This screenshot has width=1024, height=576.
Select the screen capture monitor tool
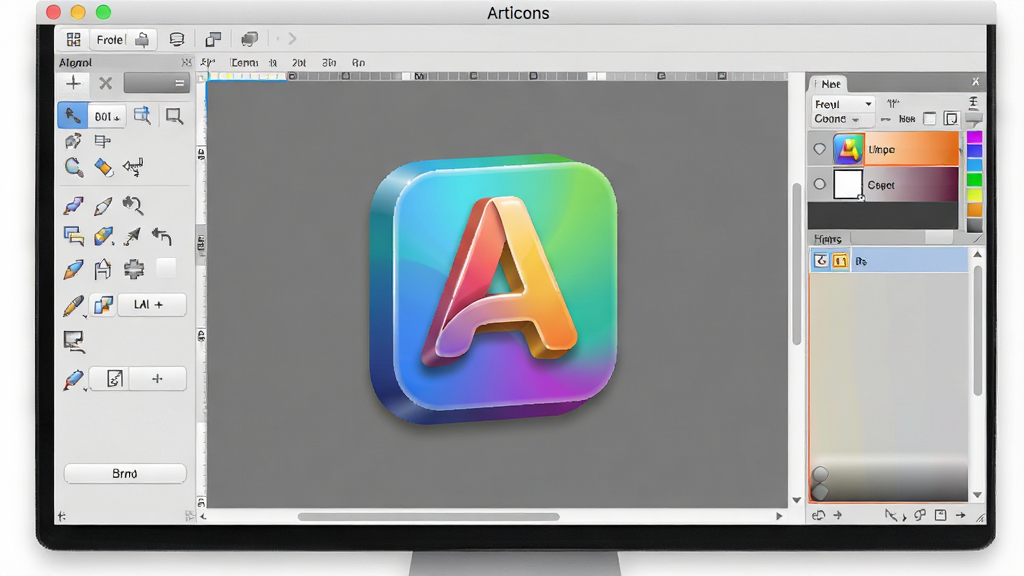tap(73, 341)
